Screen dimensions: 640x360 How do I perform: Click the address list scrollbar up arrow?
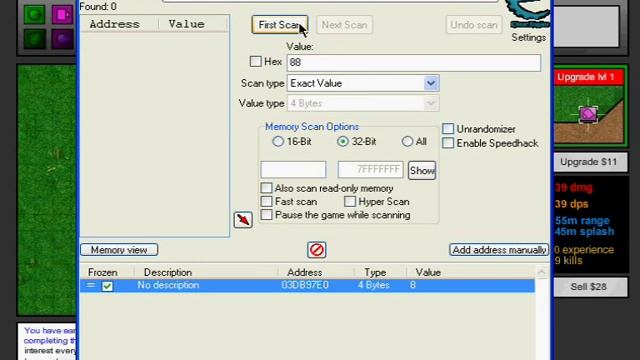(542, 272)
